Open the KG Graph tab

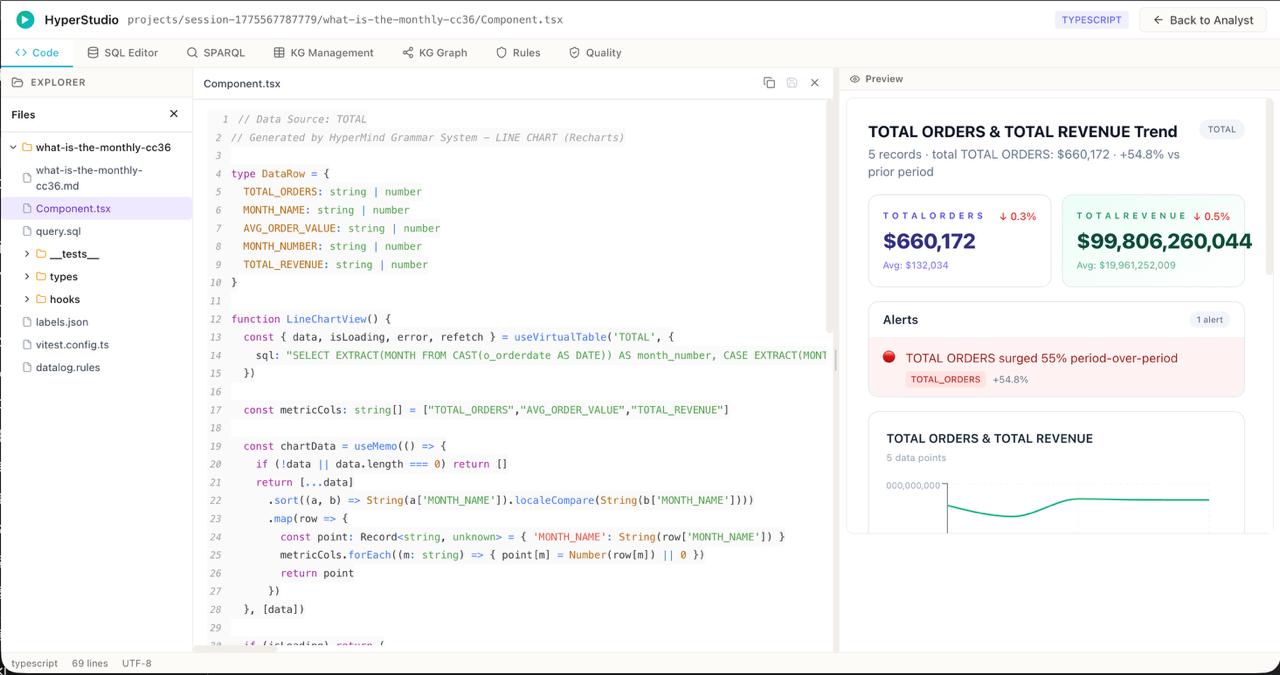pyautogui.click(x=435, y=53)
